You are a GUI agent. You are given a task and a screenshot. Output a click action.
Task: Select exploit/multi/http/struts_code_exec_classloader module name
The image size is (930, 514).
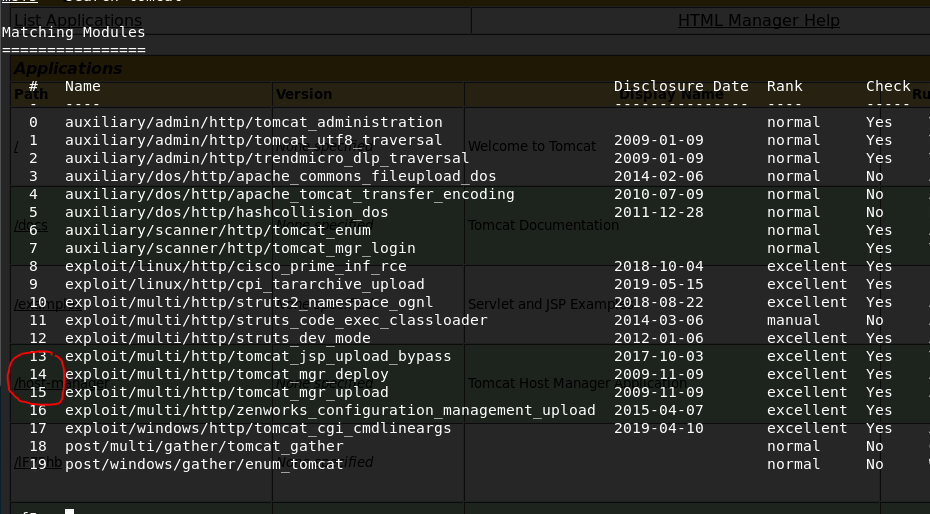(276, 320)
